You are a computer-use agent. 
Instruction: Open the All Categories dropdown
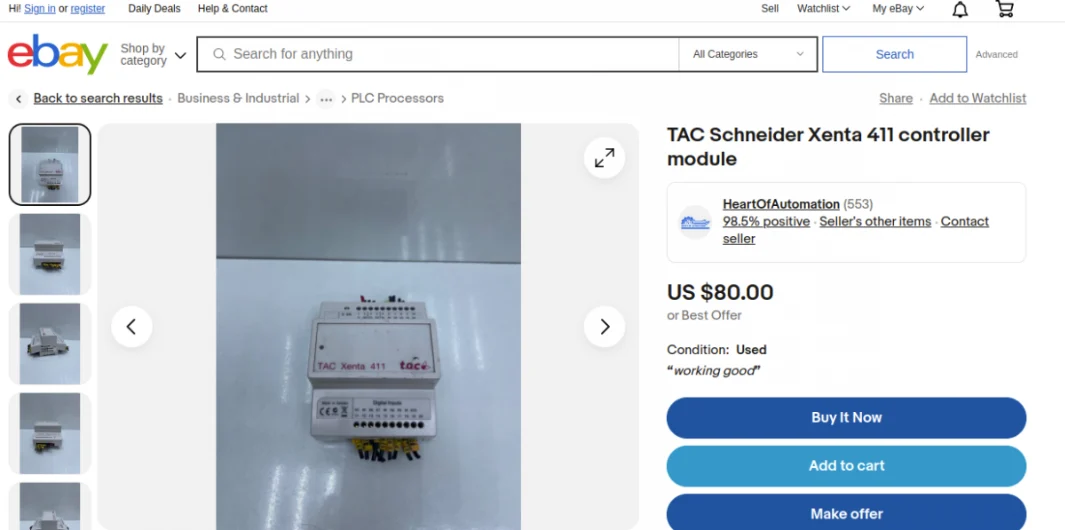pyautogui.click(x=748, y=54)
